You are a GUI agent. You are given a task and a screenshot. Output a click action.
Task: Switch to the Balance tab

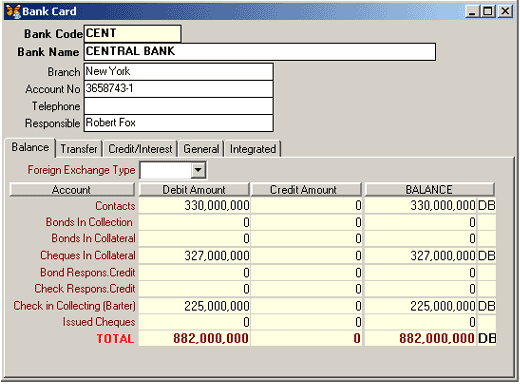pos(30,147)
